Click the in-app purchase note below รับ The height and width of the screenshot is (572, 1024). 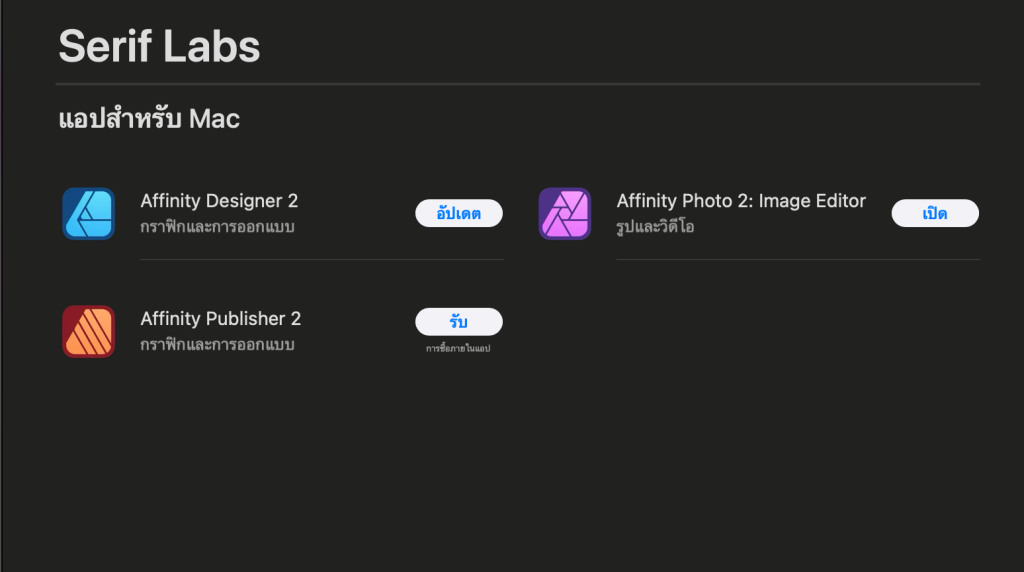458,348
